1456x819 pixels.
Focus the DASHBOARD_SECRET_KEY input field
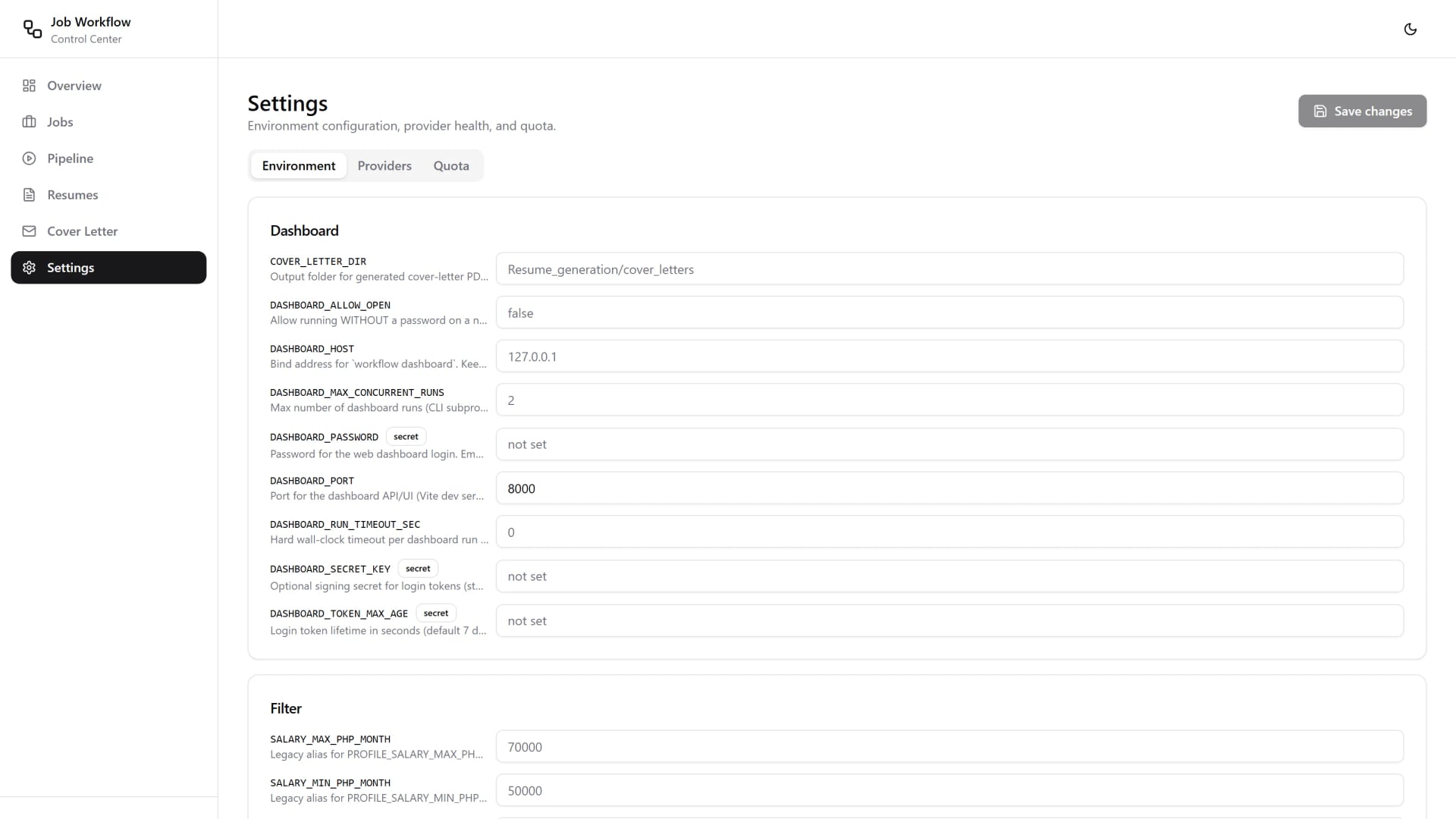coord(949,576)
